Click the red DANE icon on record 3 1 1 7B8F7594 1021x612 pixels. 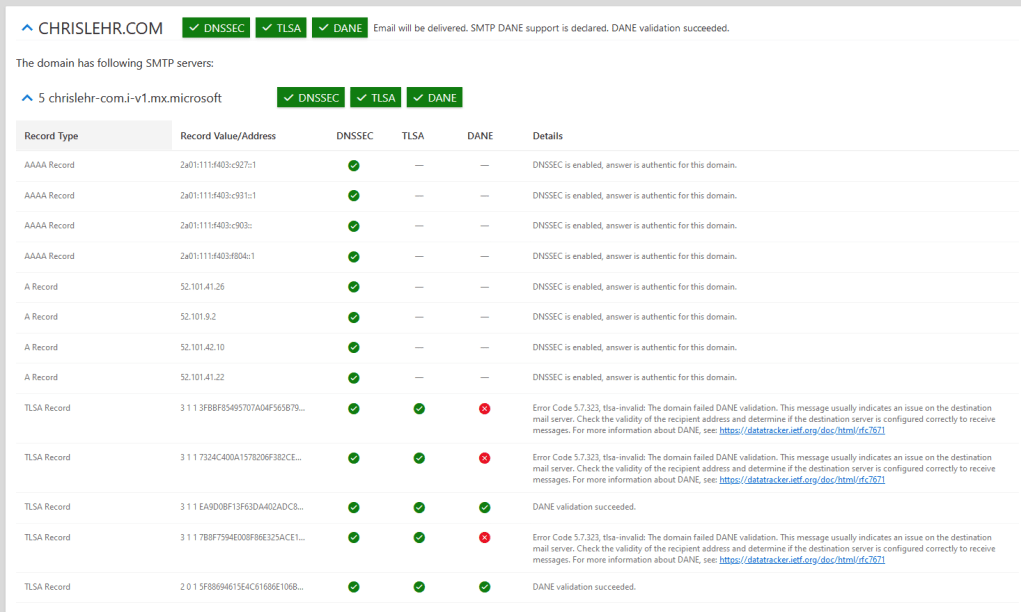pos(484,537)
